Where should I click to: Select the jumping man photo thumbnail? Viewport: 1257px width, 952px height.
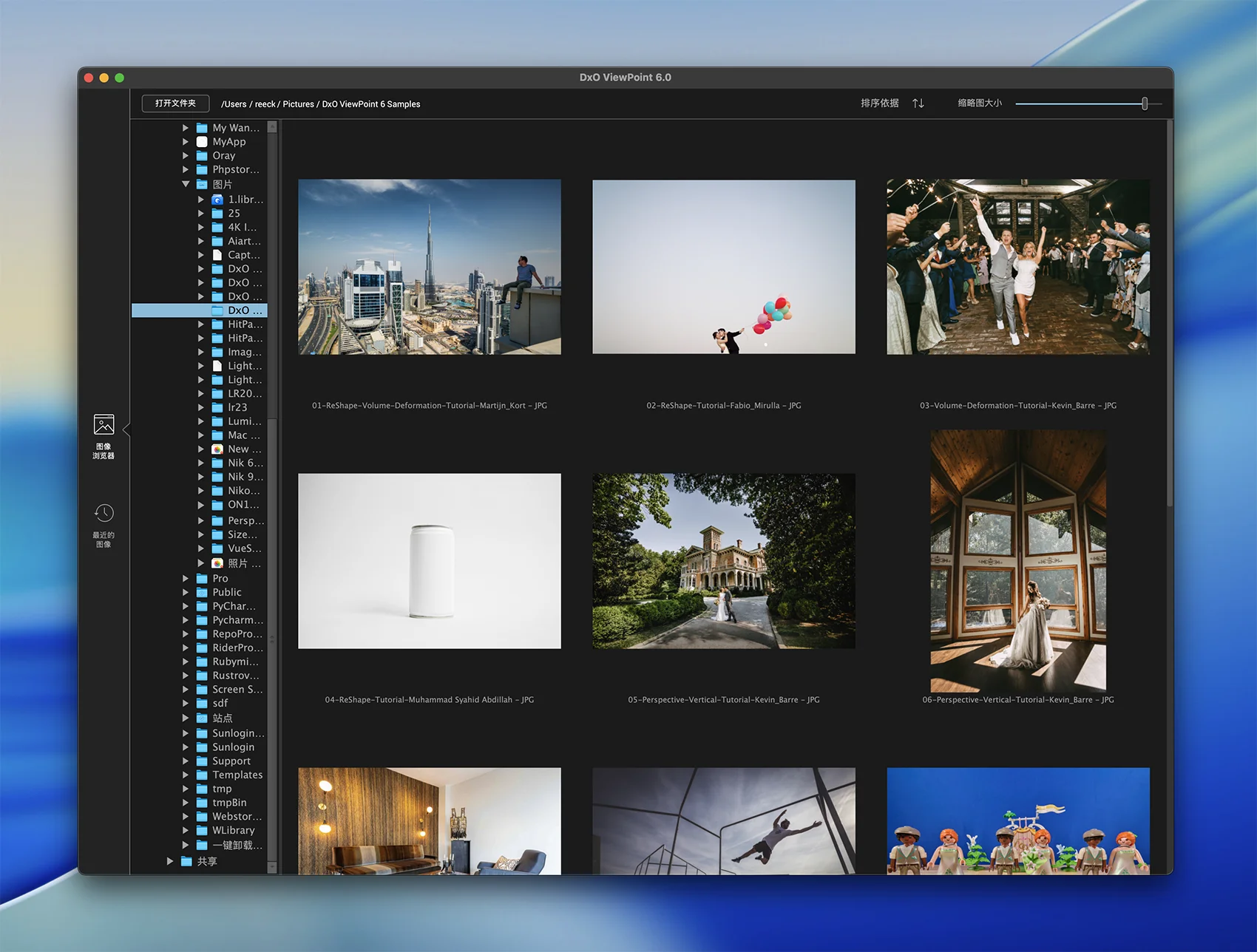point(724,820)
